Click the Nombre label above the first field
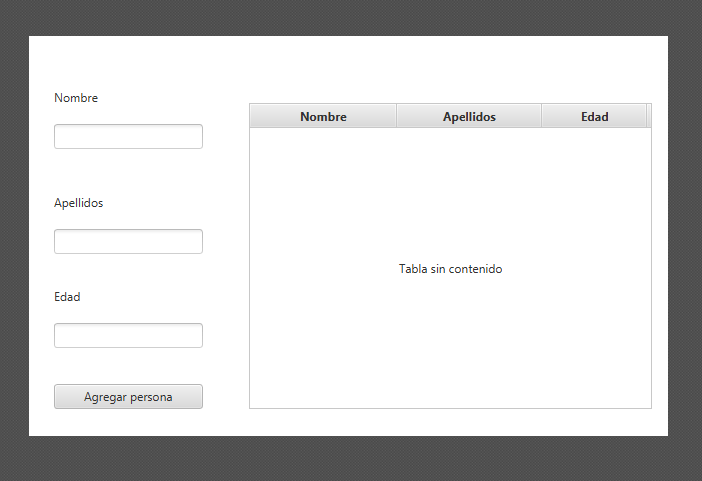 (x=76, y=98)
